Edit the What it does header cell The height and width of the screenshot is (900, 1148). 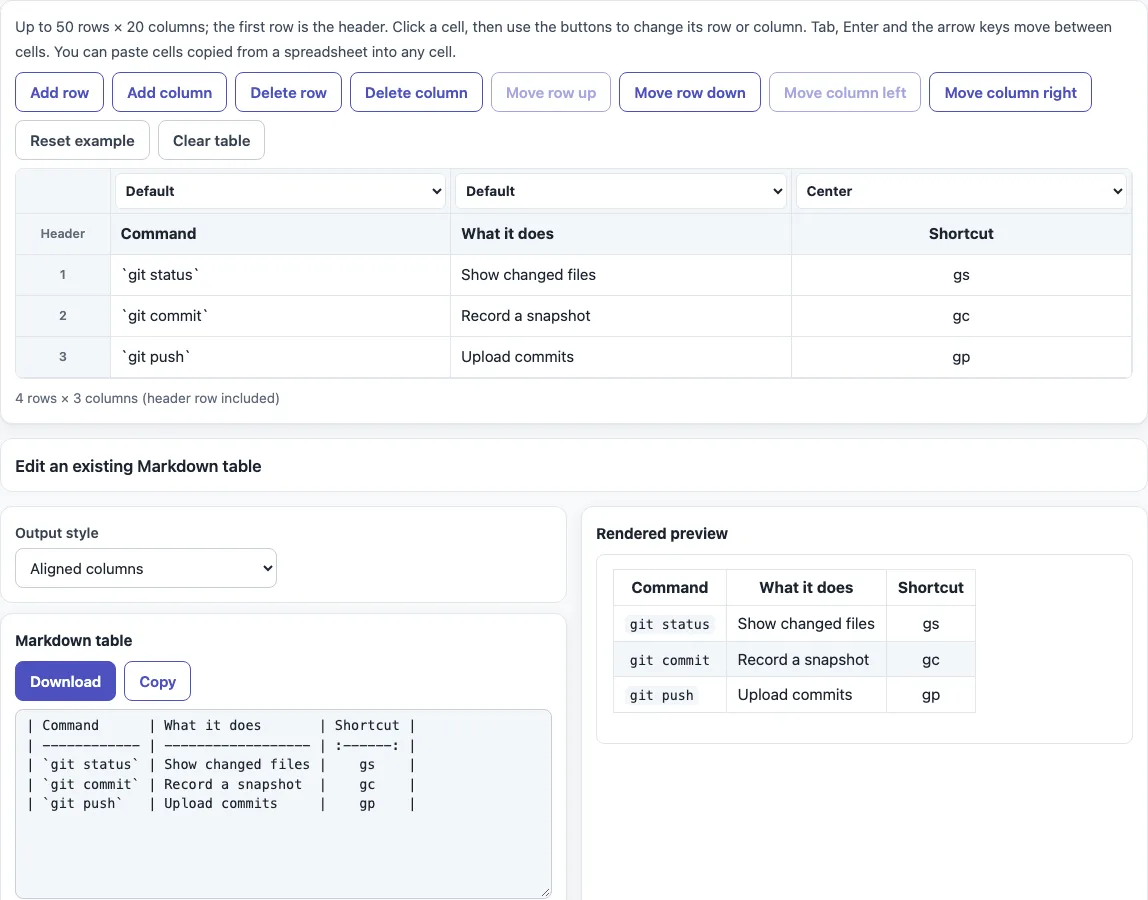[621, 234]
